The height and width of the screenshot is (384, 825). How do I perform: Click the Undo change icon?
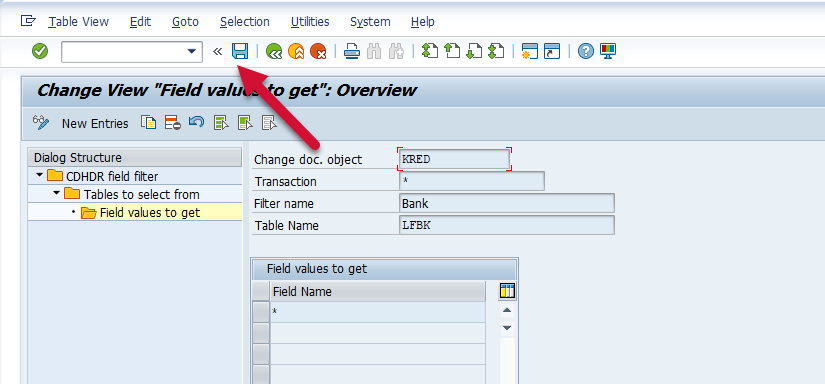click(x=196, y=123)
